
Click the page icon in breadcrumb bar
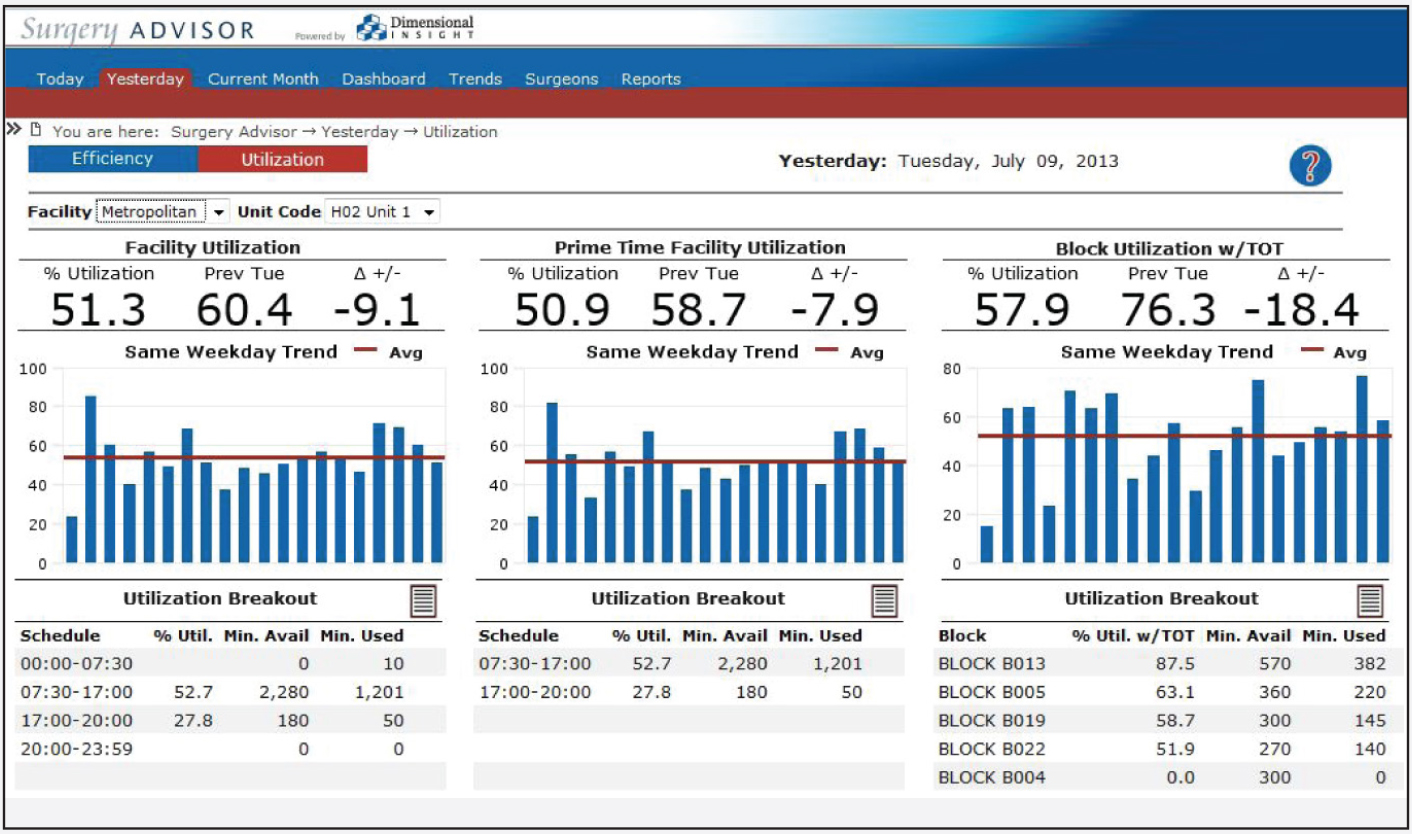[36, 131]
